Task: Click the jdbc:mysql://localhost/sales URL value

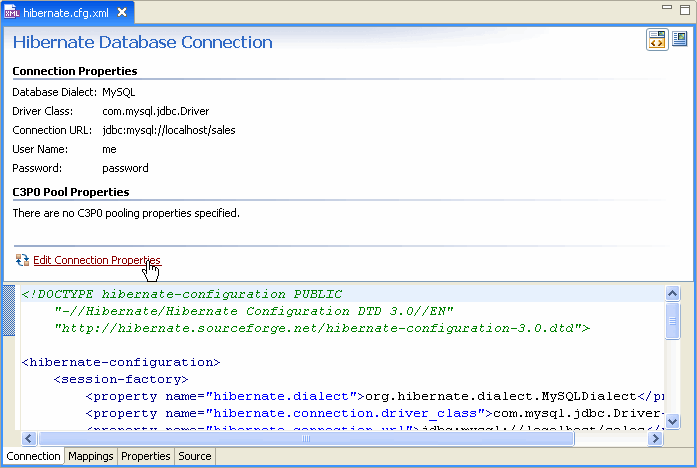Action: (x=169, y=130)
